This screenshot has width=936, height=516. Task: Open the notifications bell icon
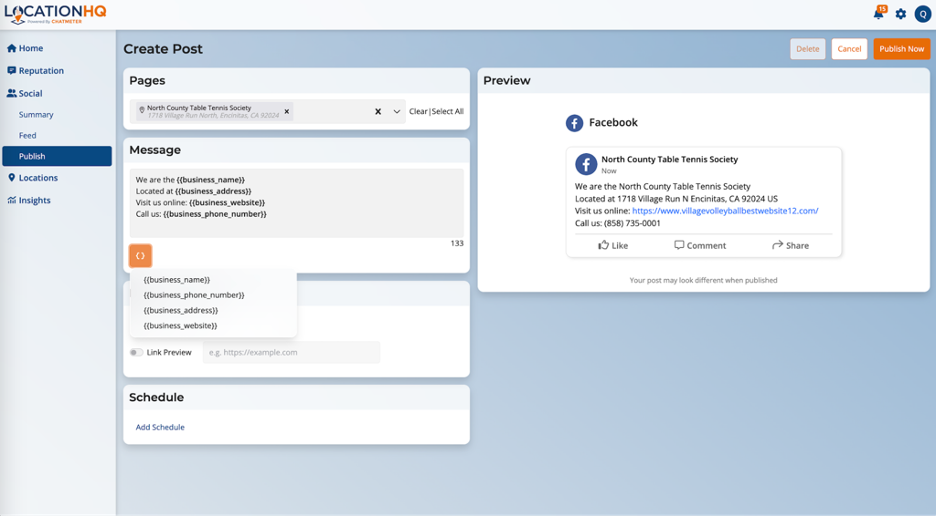click(x=878, y=14)
